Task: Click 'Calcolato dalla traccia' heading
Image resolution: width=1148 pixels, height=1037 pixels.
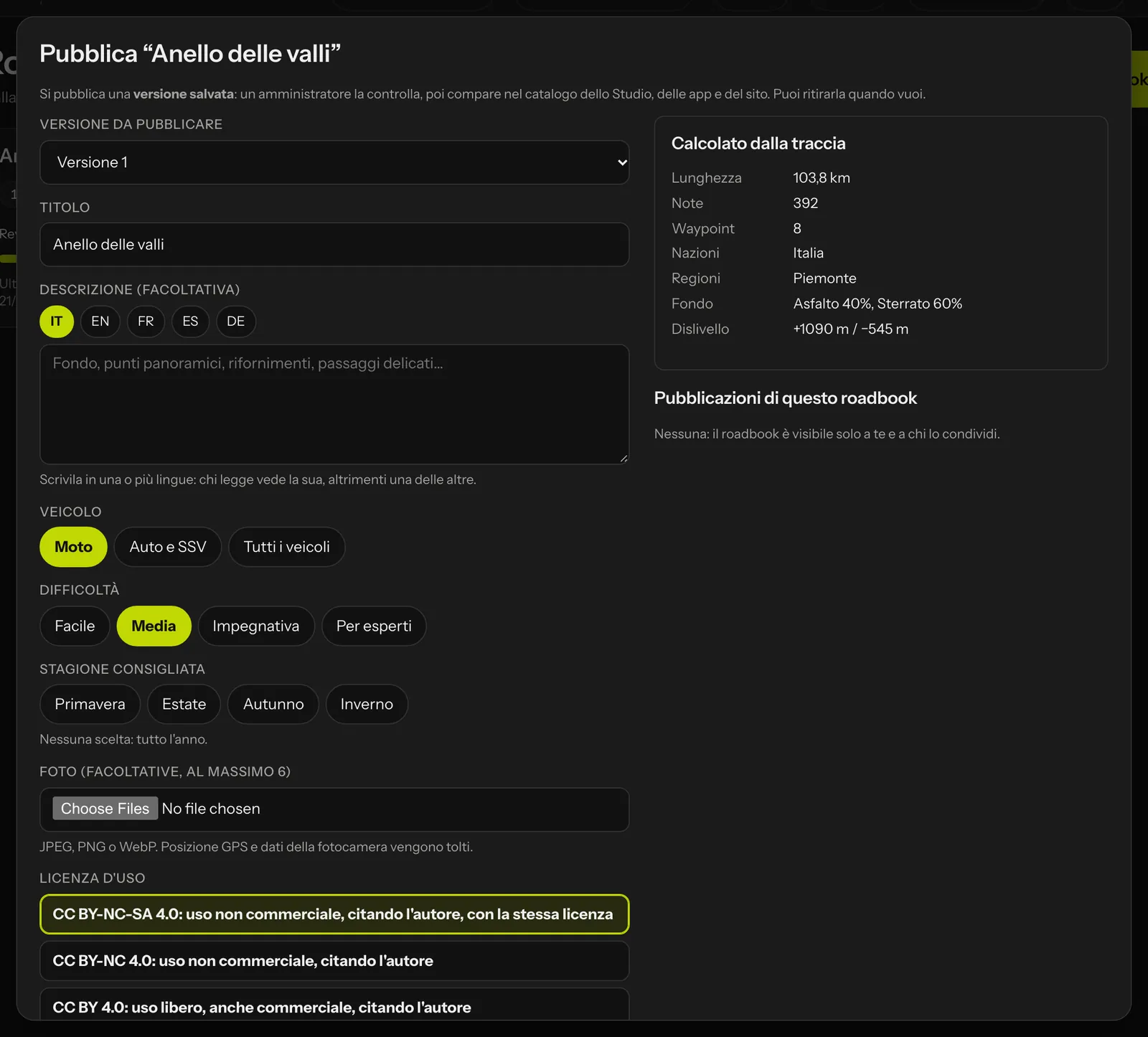Action: pyautogui.click(x=758, y=144)
